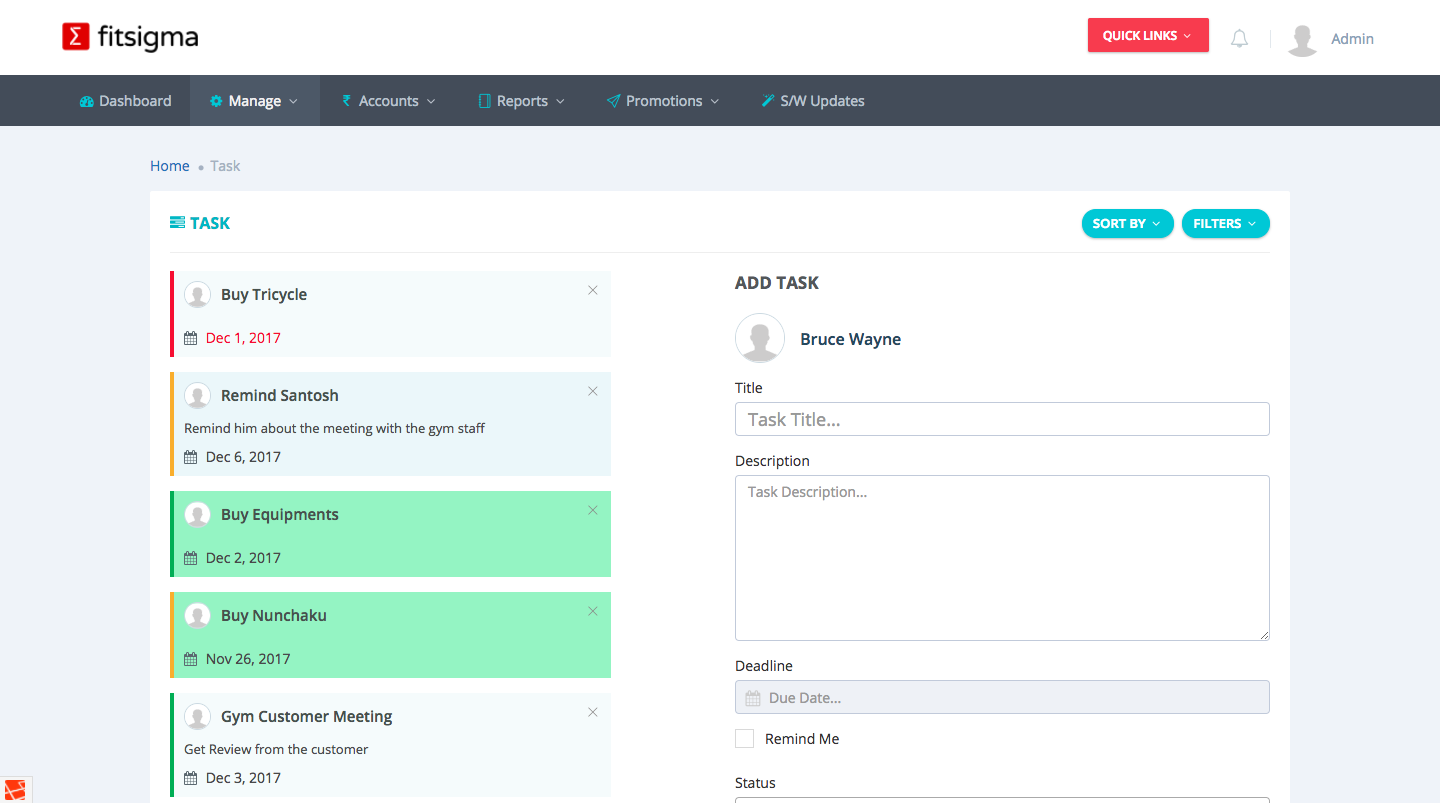Click the Admin user avatar
The height and width of the screenshot is (803, 1440).
1302,39
